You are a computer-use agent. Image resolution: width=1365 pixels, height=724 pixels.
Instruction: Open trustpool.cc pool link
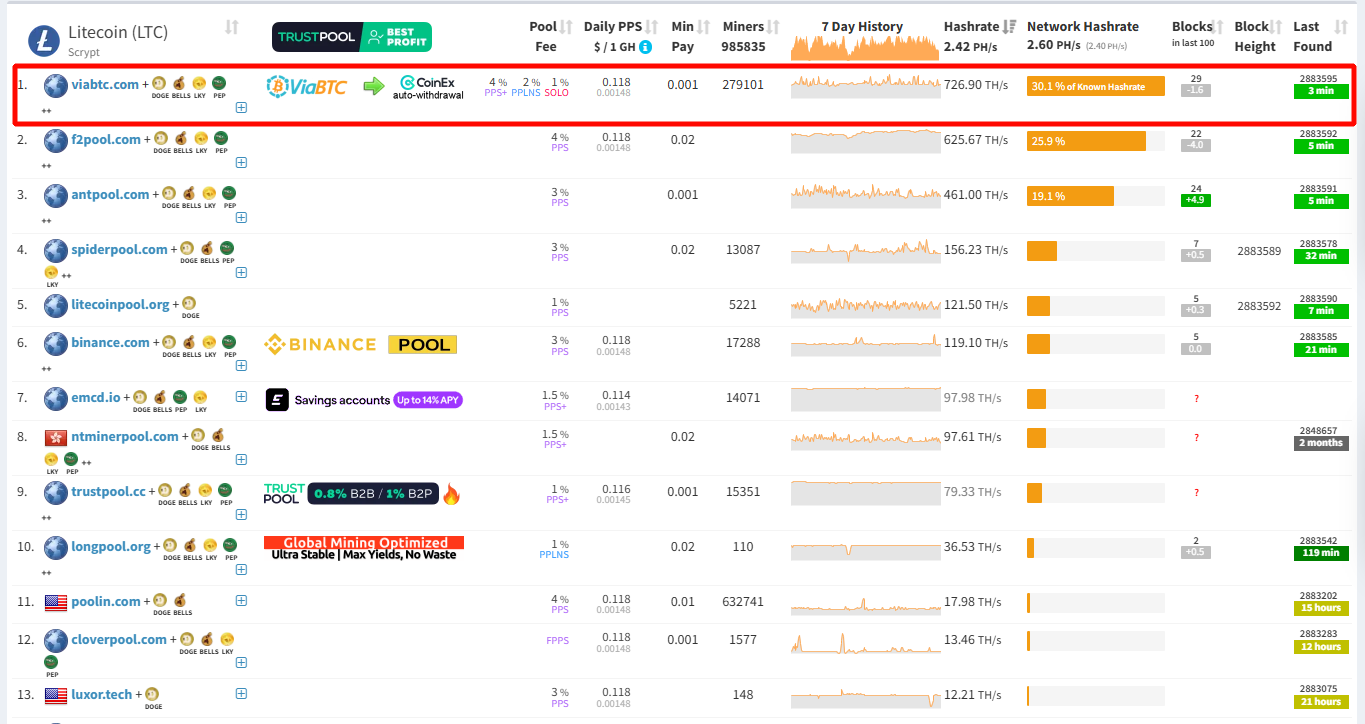(108, 491)
